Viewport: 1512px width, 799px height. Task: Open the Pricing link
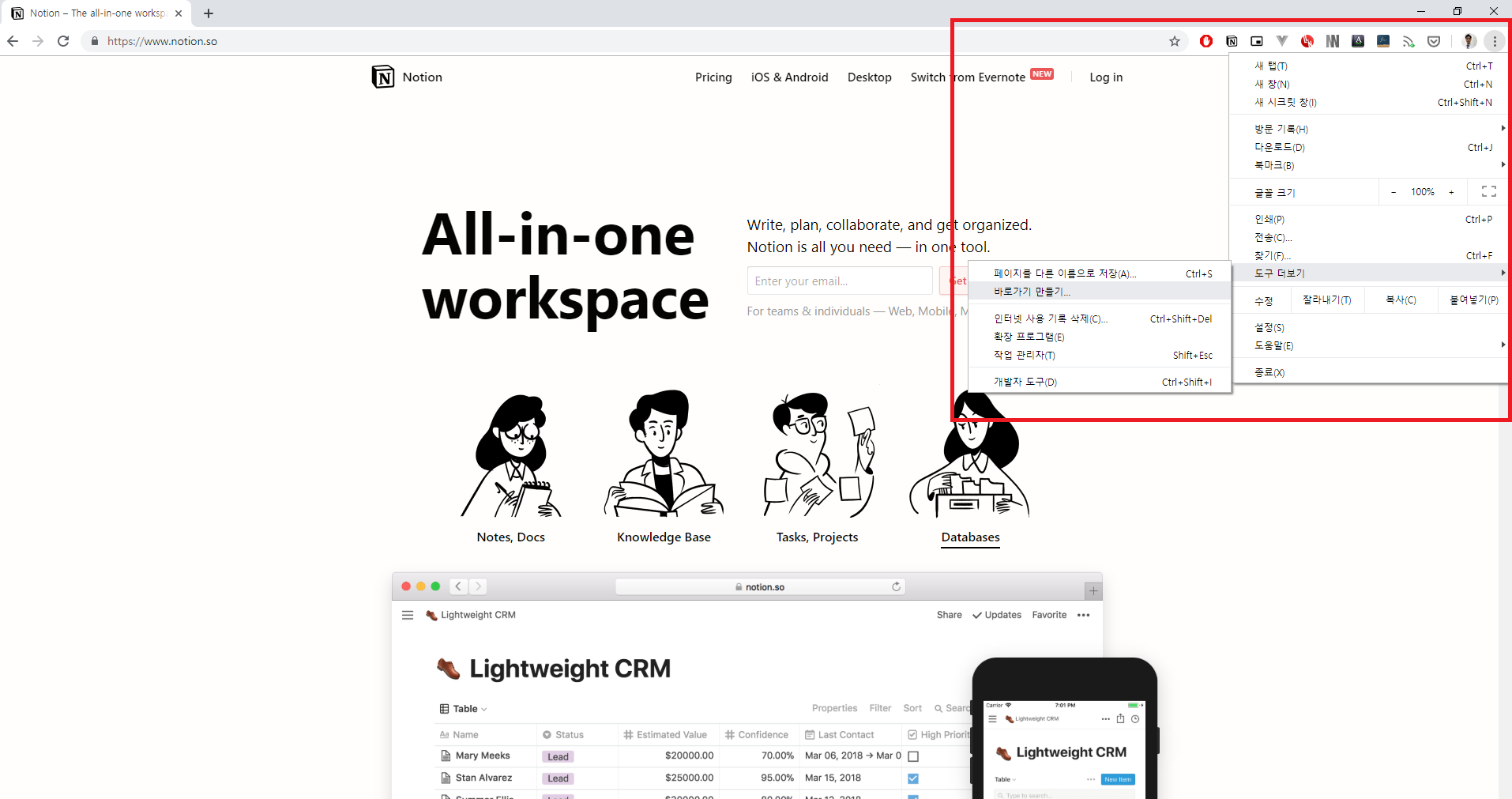(x=713, y=77)
